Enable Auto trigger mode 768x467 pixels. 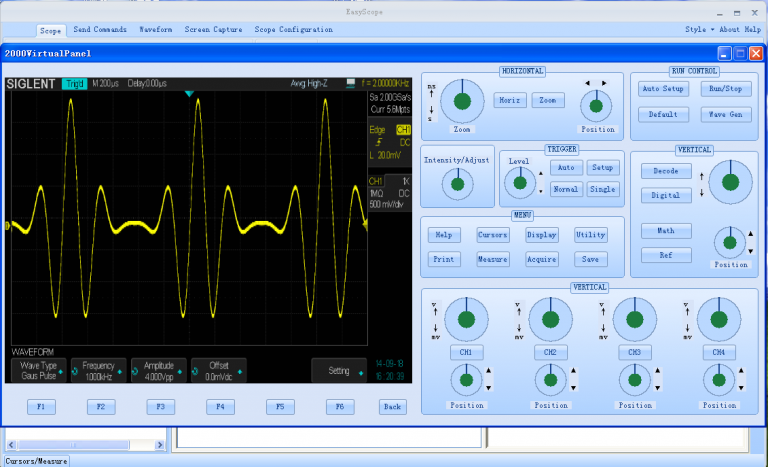pos(566,168)
